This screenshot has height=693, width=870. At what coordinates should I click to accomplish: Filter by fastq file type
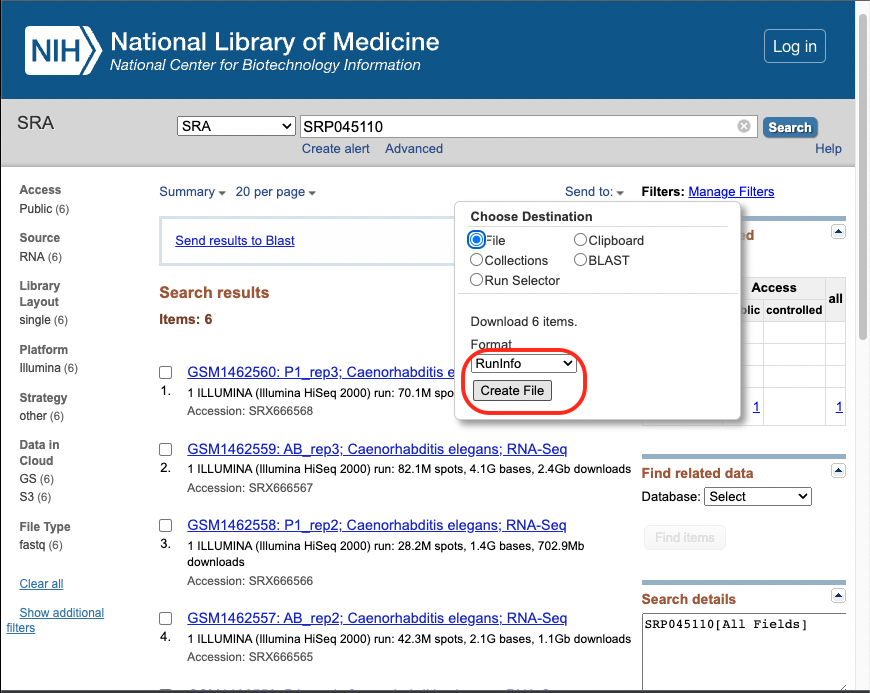pos(41,545)
